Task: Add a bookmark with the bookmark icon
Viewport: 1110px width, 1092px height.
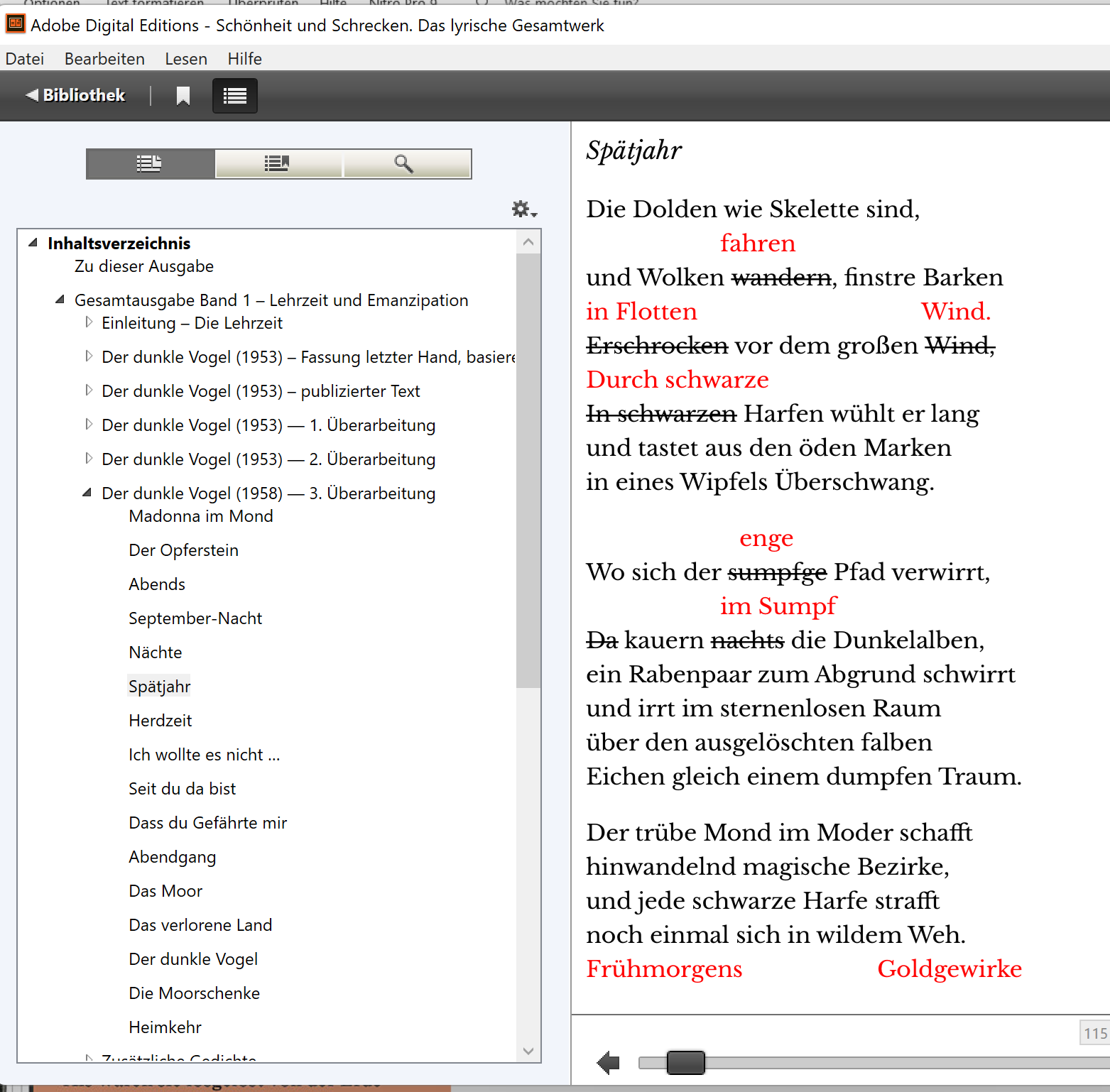Action: 183,95
